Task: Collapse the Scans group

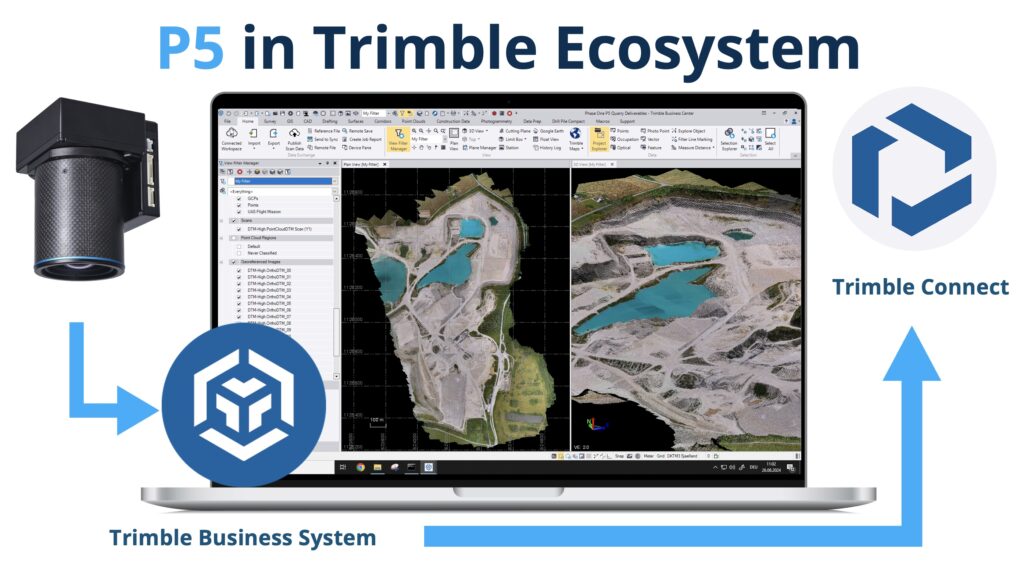Action: (x=222, y=221)
